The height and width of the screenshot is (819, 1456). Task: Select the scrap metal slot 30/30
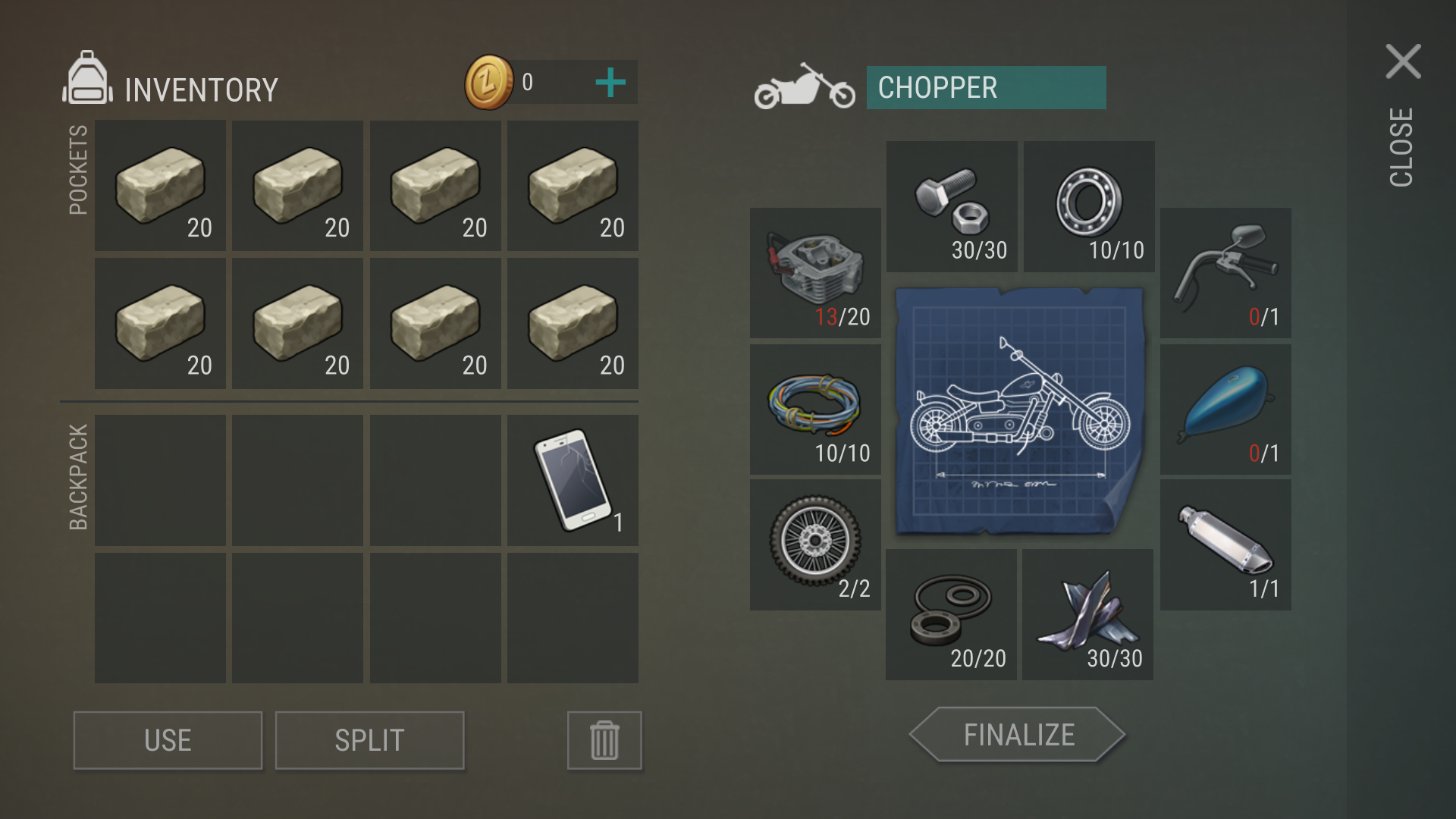coord(1087,614)
